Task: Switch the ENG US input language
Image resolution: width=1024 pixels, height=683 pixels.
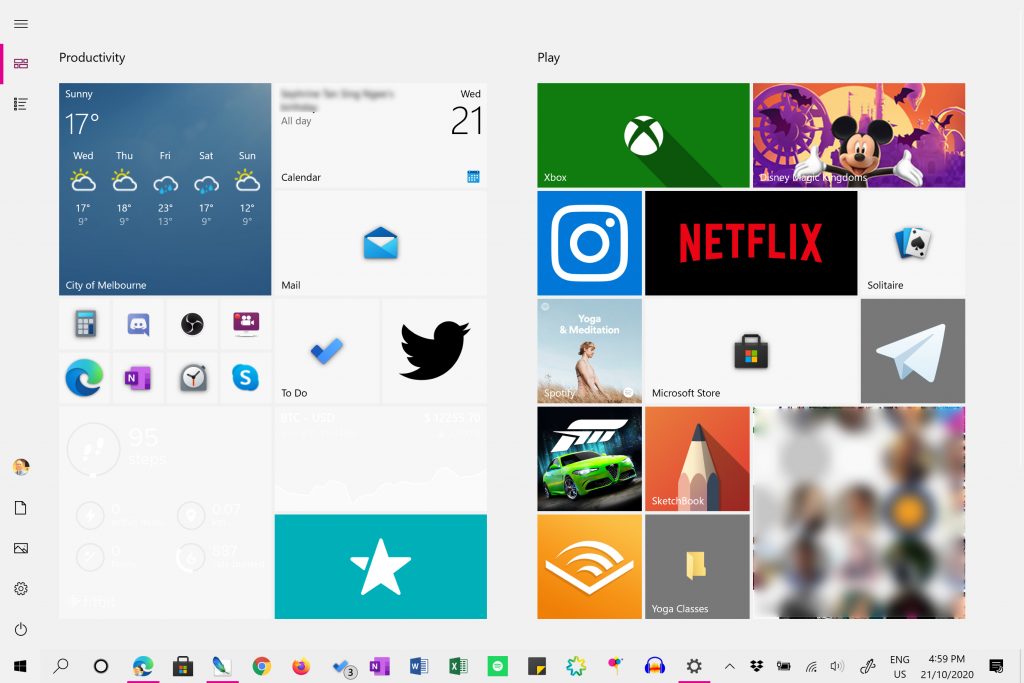Action: pos(900,667)
